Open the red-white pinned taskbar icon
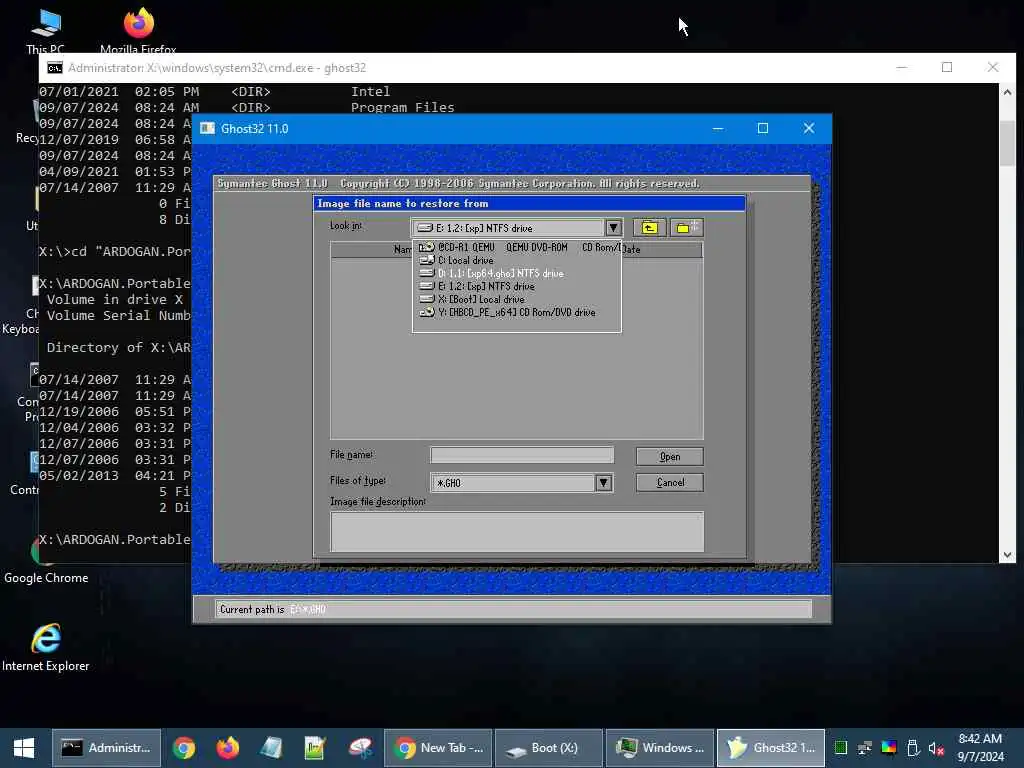 (359, 748)
